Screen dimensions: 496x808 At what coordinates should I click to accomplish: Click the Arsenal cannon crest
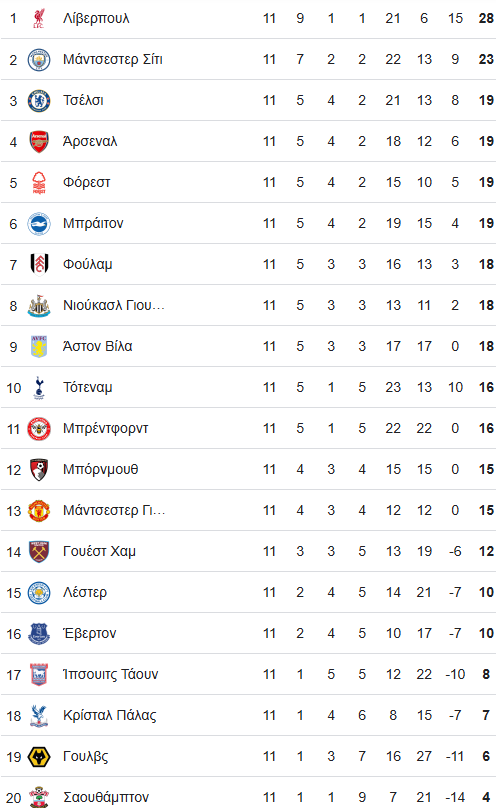pyautogui.click(x=39, y=142)
